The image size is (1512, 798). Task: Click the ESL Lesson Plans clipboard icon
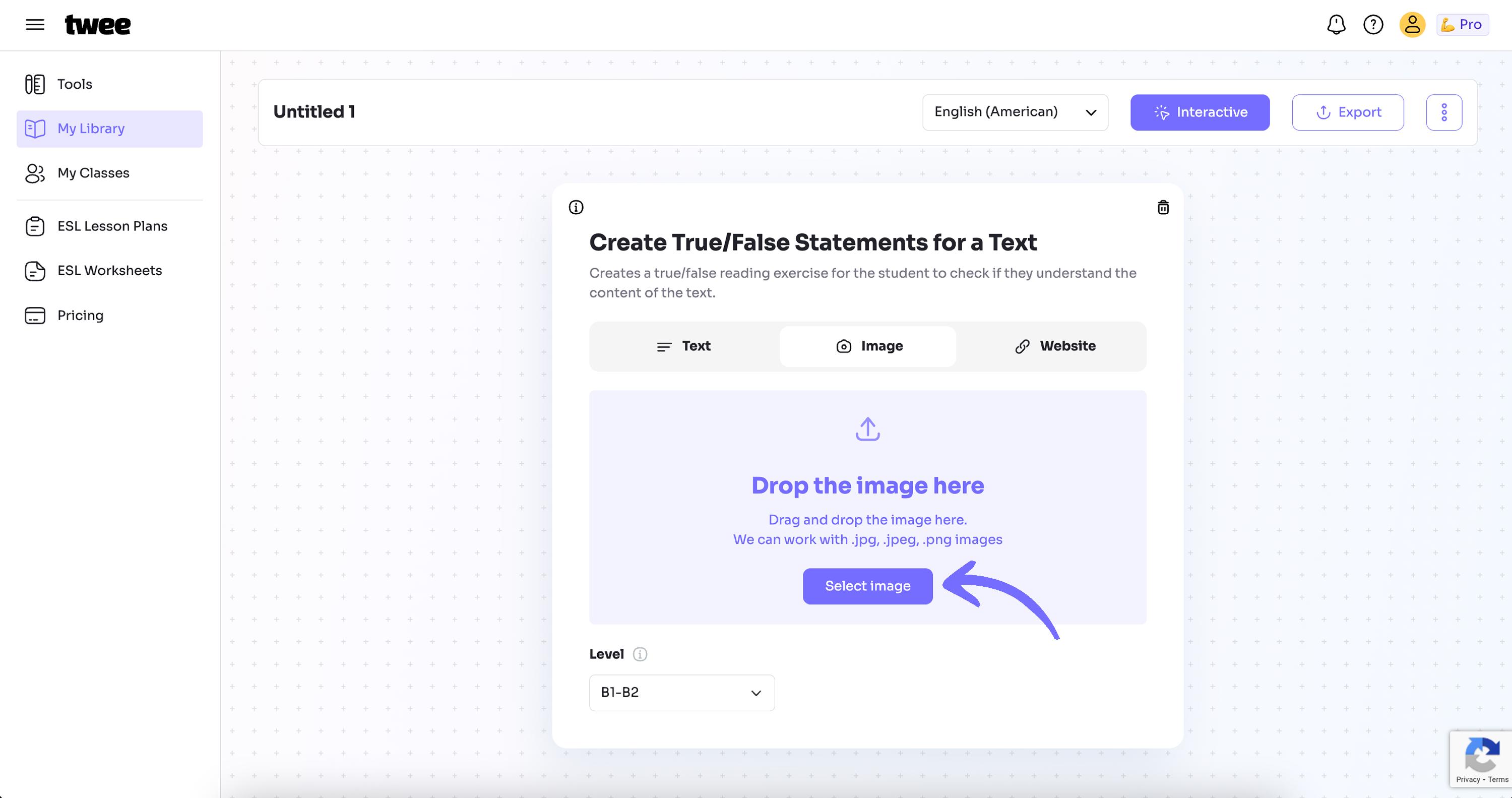click(x=35, y=226)
